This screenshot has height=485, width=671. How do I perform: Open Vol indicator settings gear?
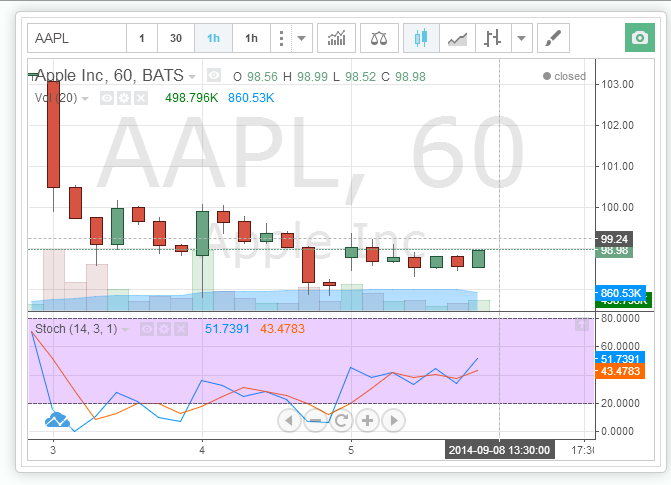124,98
